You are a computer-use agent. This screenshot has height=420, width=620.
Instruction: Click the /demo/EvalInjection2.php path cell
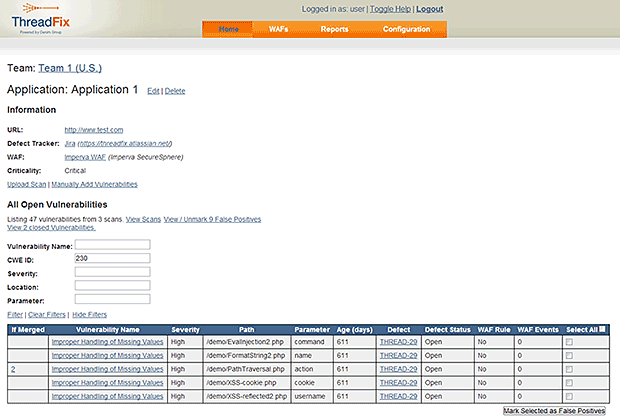(245, 342)
